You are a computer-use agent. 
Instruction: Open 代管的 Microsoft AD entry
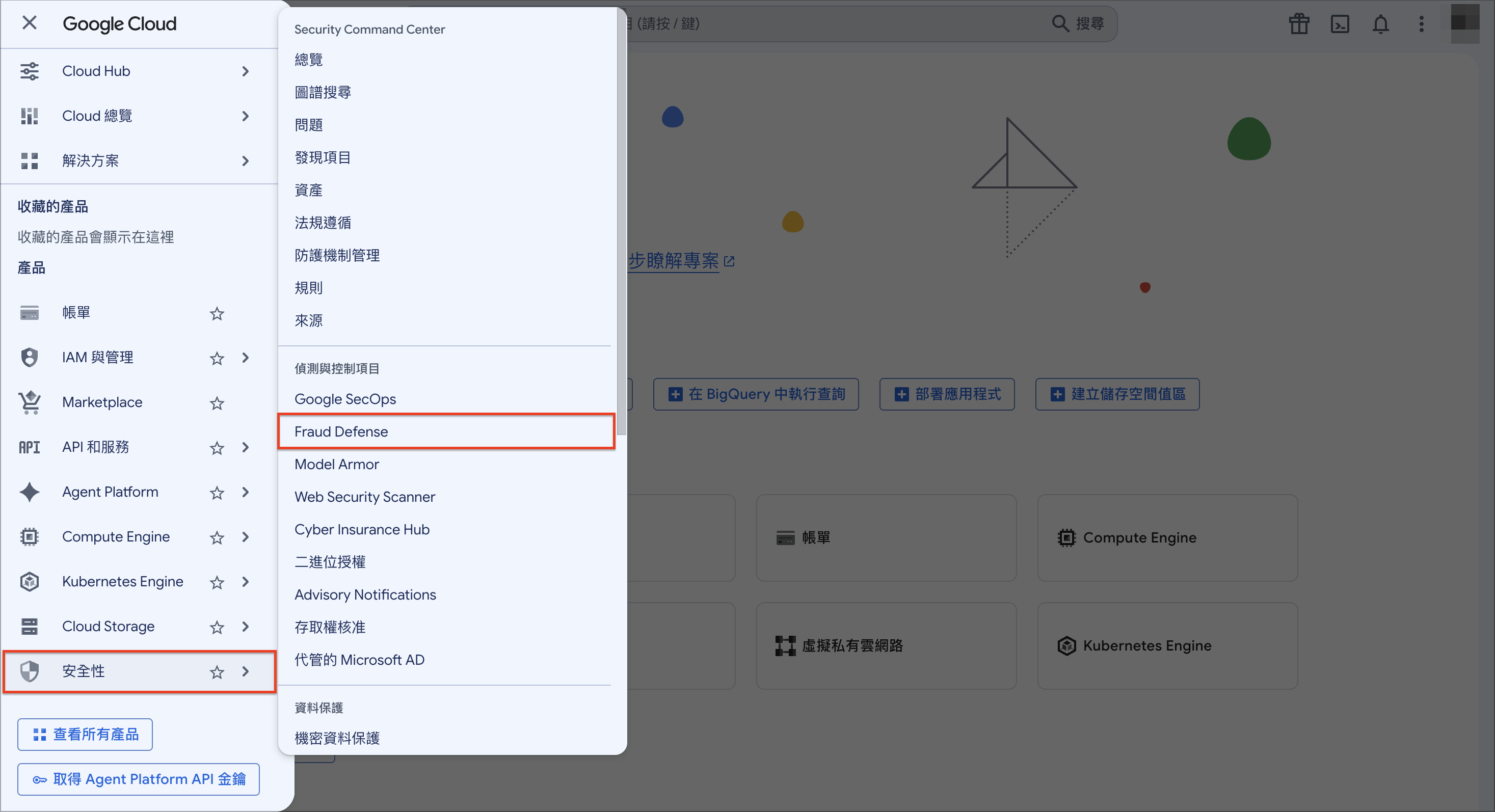click(446, 660)
